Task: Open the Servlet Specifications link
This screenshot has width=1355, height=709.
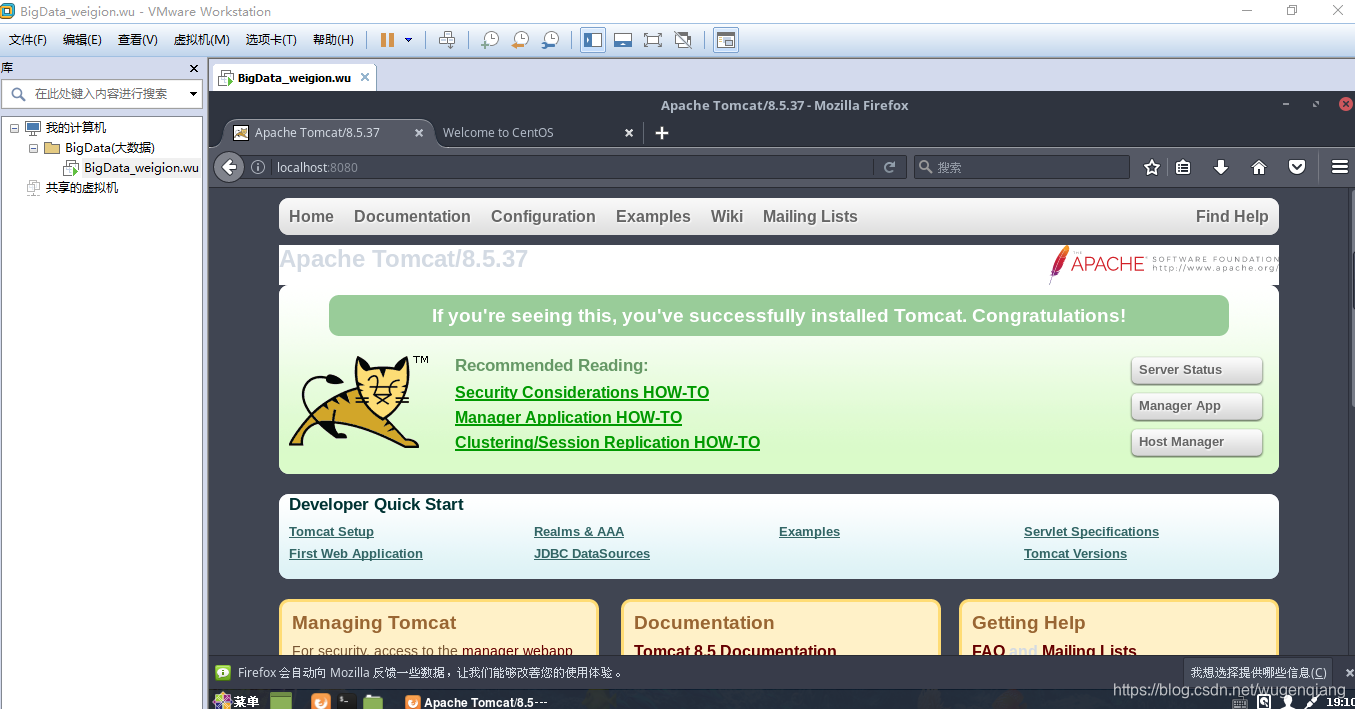Action: click(1091, 532)
